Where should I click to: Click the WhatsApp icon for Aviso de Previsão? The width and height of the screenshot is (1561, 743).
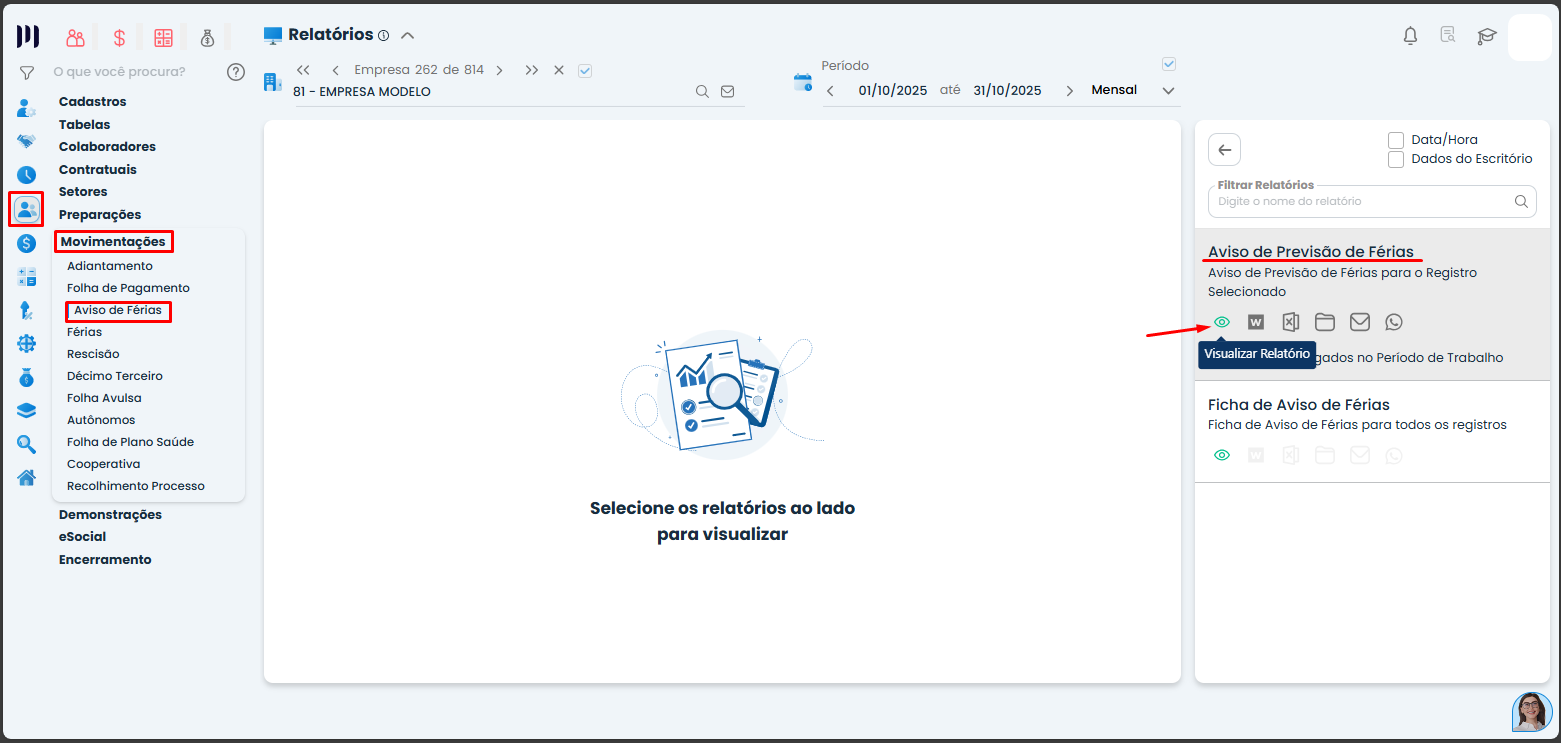click(1394, 322)
